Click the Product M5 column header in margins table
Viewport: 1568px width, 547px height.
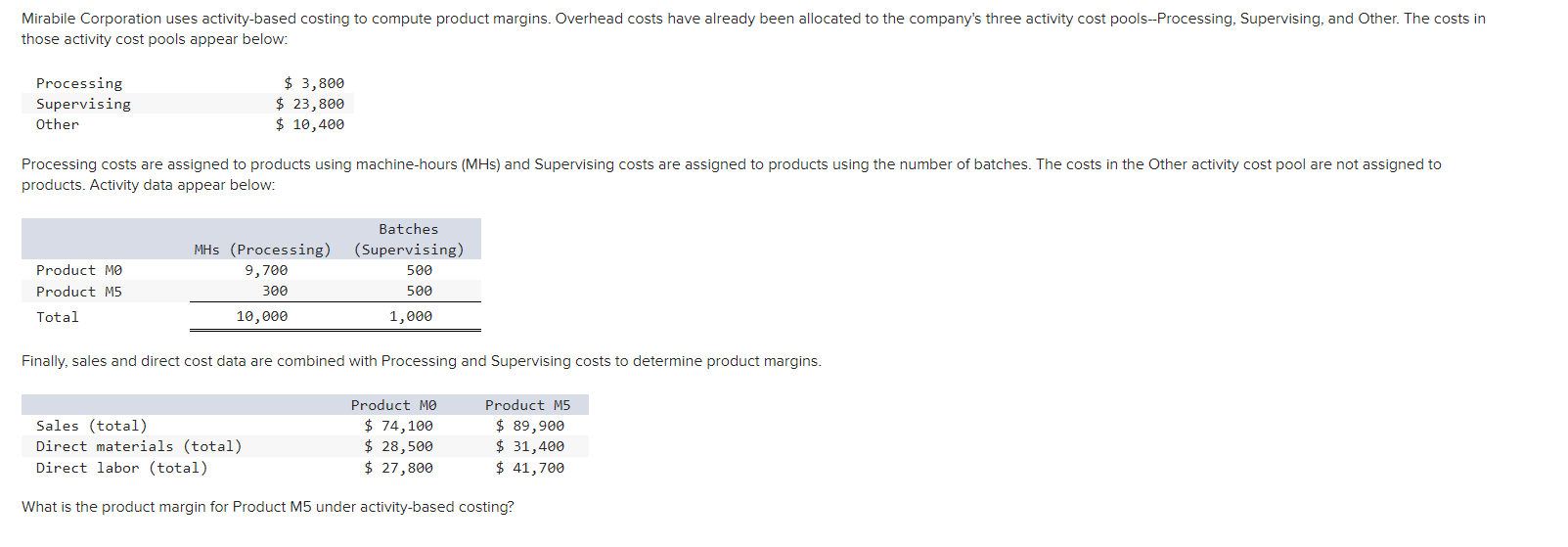(x=528, y=405)
